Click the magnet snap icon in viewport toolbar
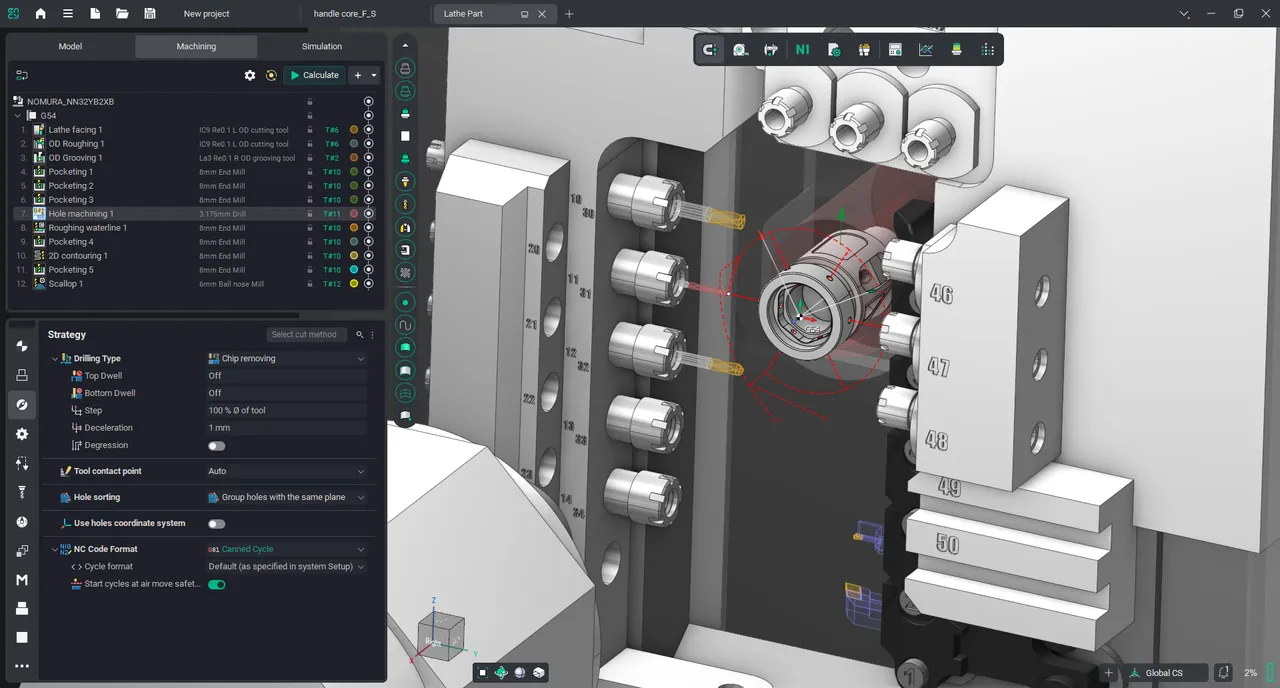Screen dimensions: 1280x688 (x=710, y=49)
